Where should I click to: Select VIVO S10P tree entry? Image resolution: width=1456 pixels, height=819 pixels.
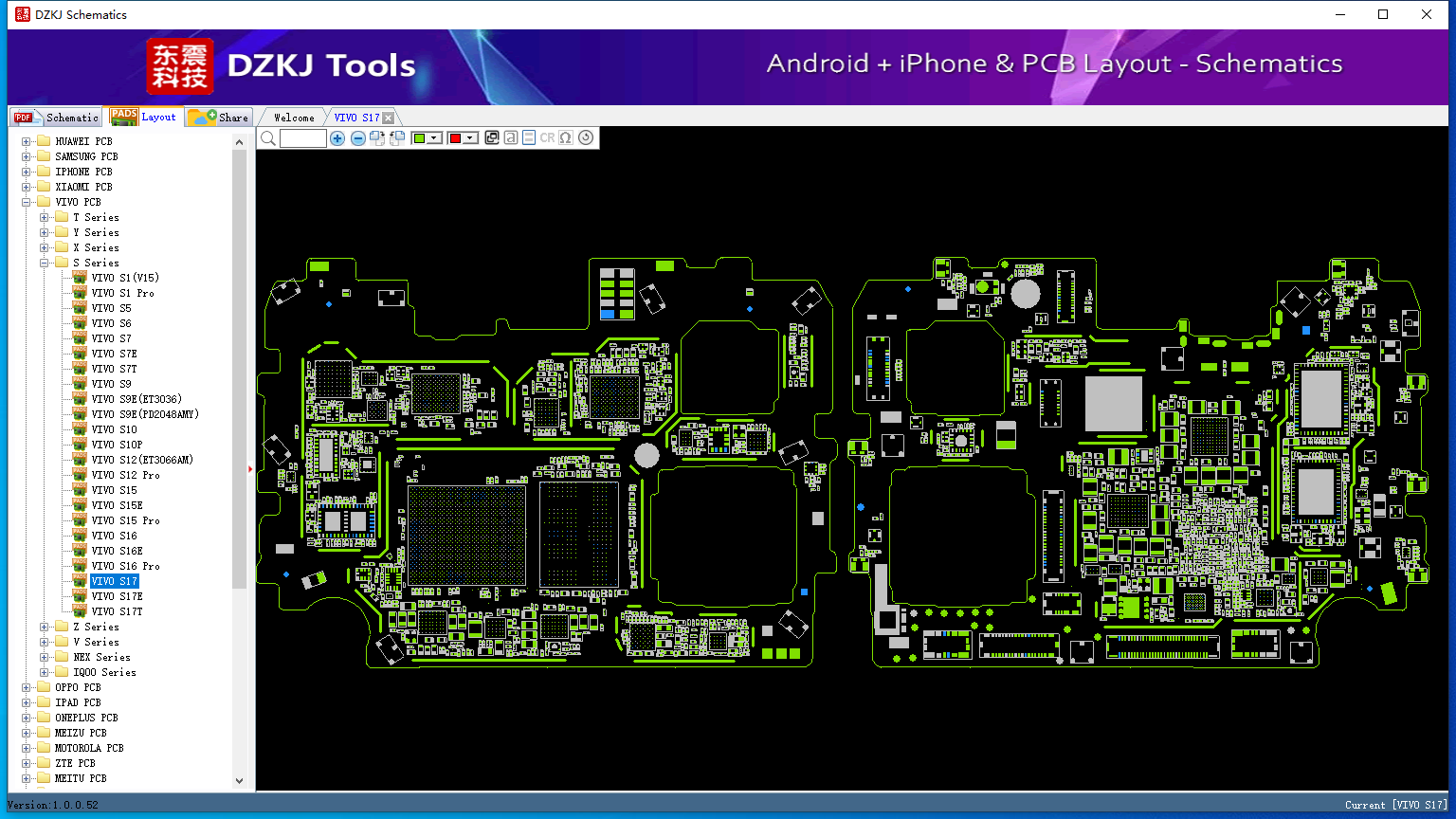pos(117,445)
